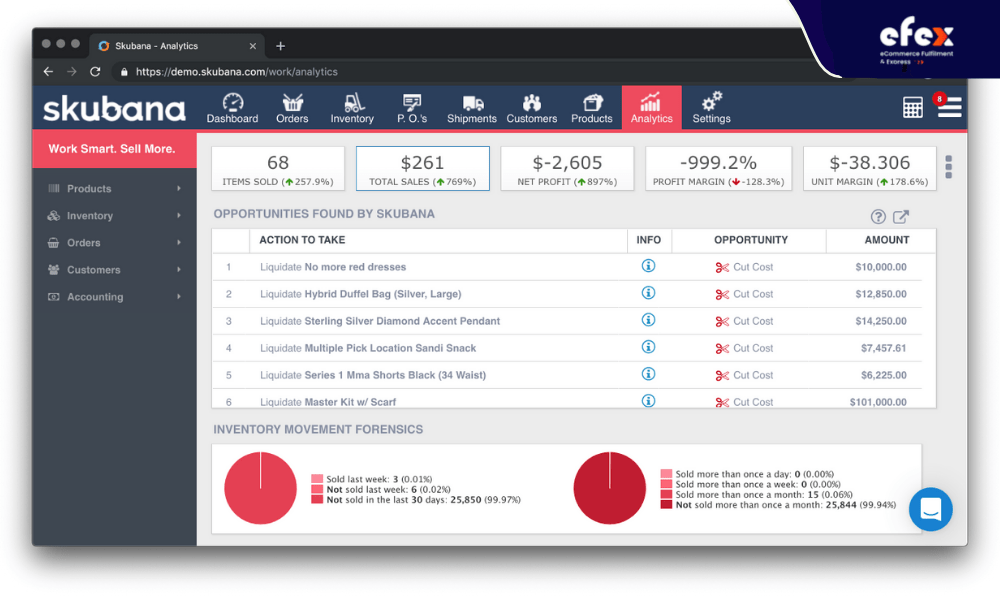1000x600 pixels.
Task: Click Sold last week legend swatch
Action: pos(317,479)
